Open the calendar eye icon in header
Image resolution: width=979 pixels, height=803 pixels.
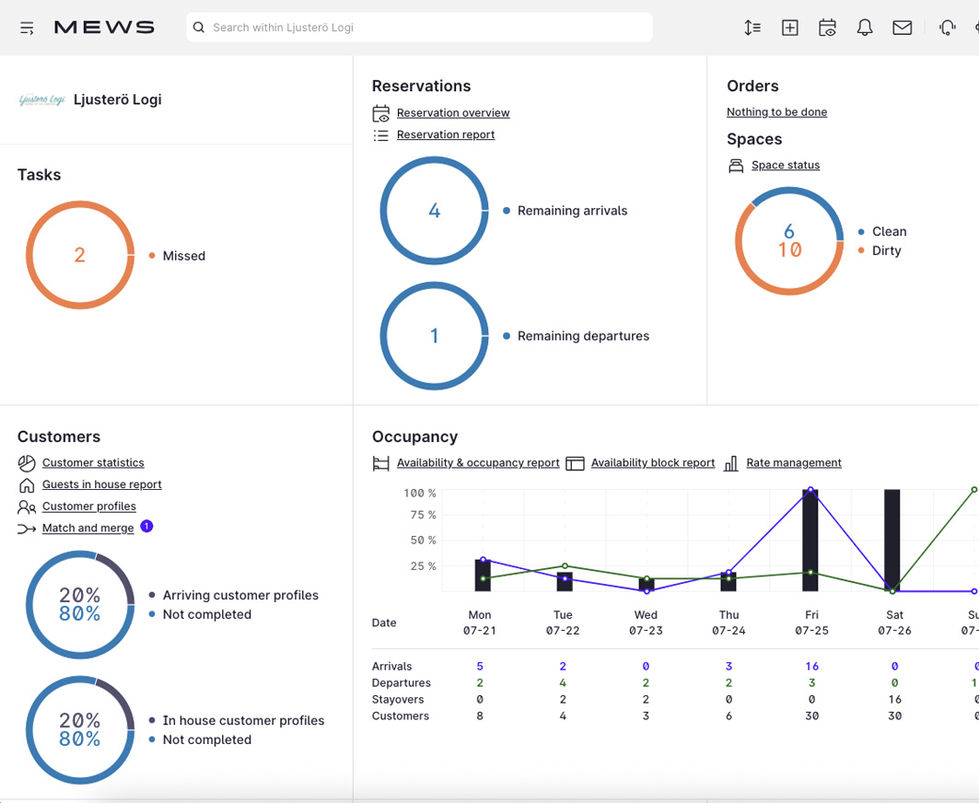pyautogui.click(x=827, y=27)
